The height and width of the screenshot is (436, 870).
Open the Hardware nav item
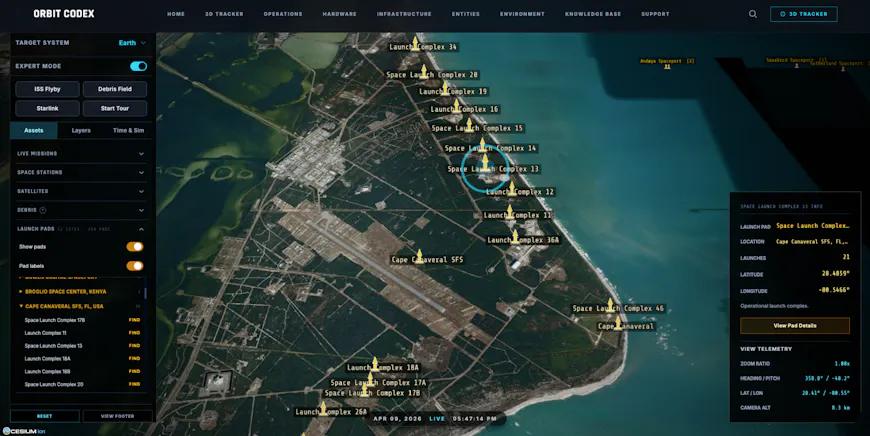pyautogui.click(x=340, y=14)
